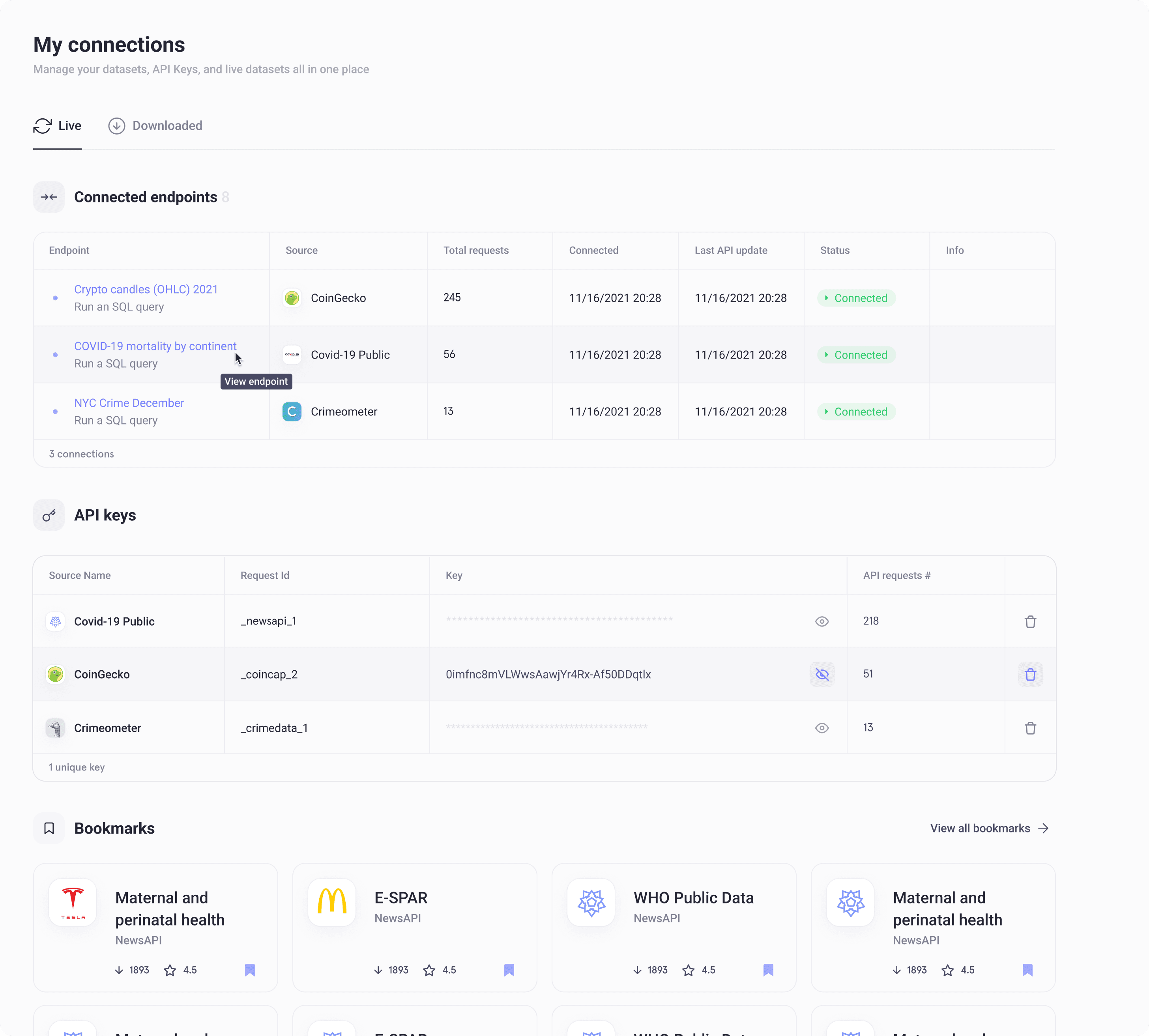Open Crypto candles (OHLC) 2021 endpoint
Viewport: 1149px width, 1036px height.
pos(146,289)
